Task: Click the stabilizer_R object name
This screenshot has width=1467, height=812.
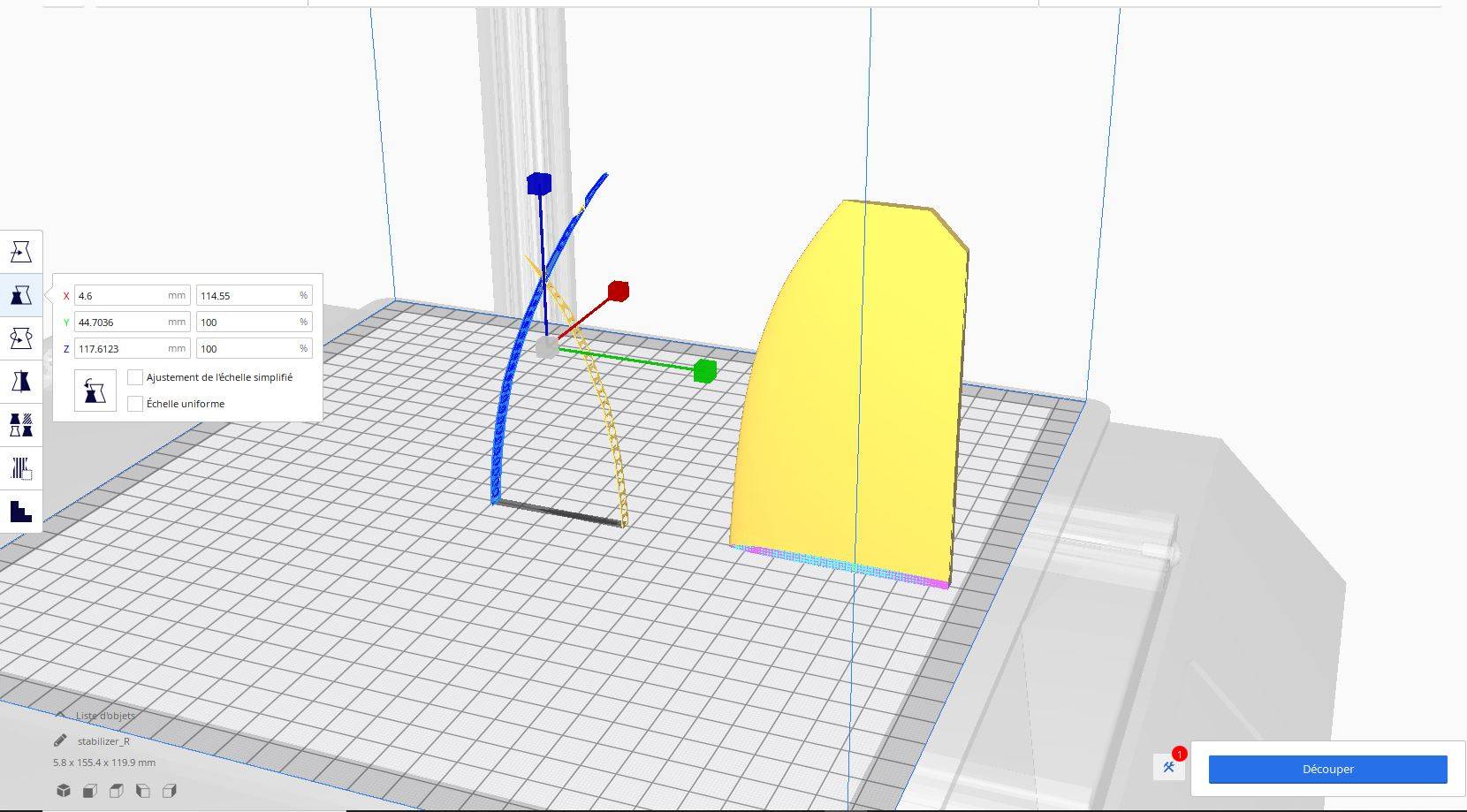Action: coord(103,741)
